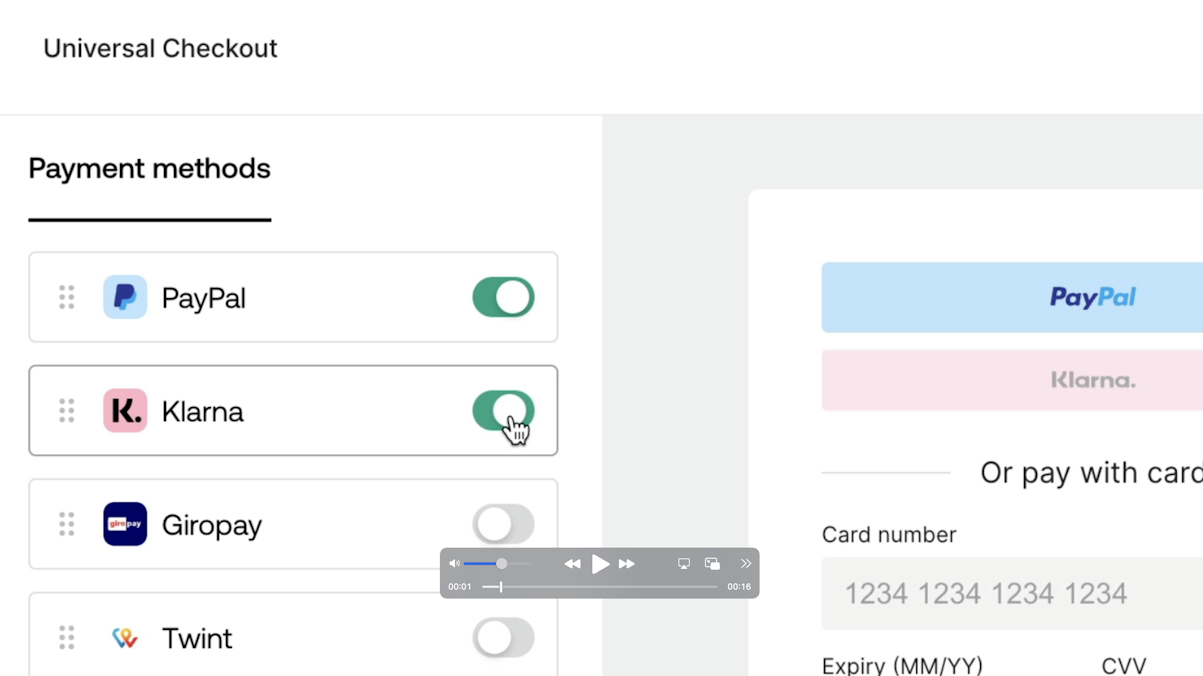
Task: Click the rewind button in video player
Action: pos(572,564)
